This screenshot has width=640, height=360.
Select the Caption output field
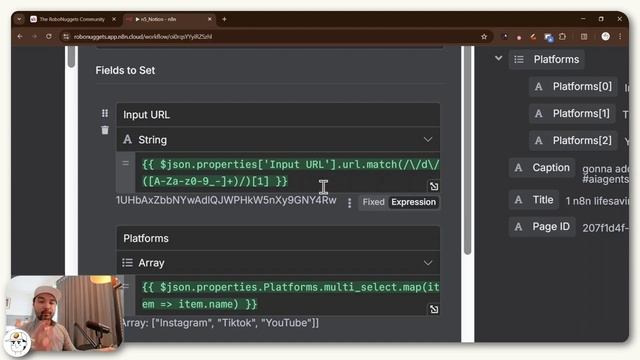click(x=542, y=168)
